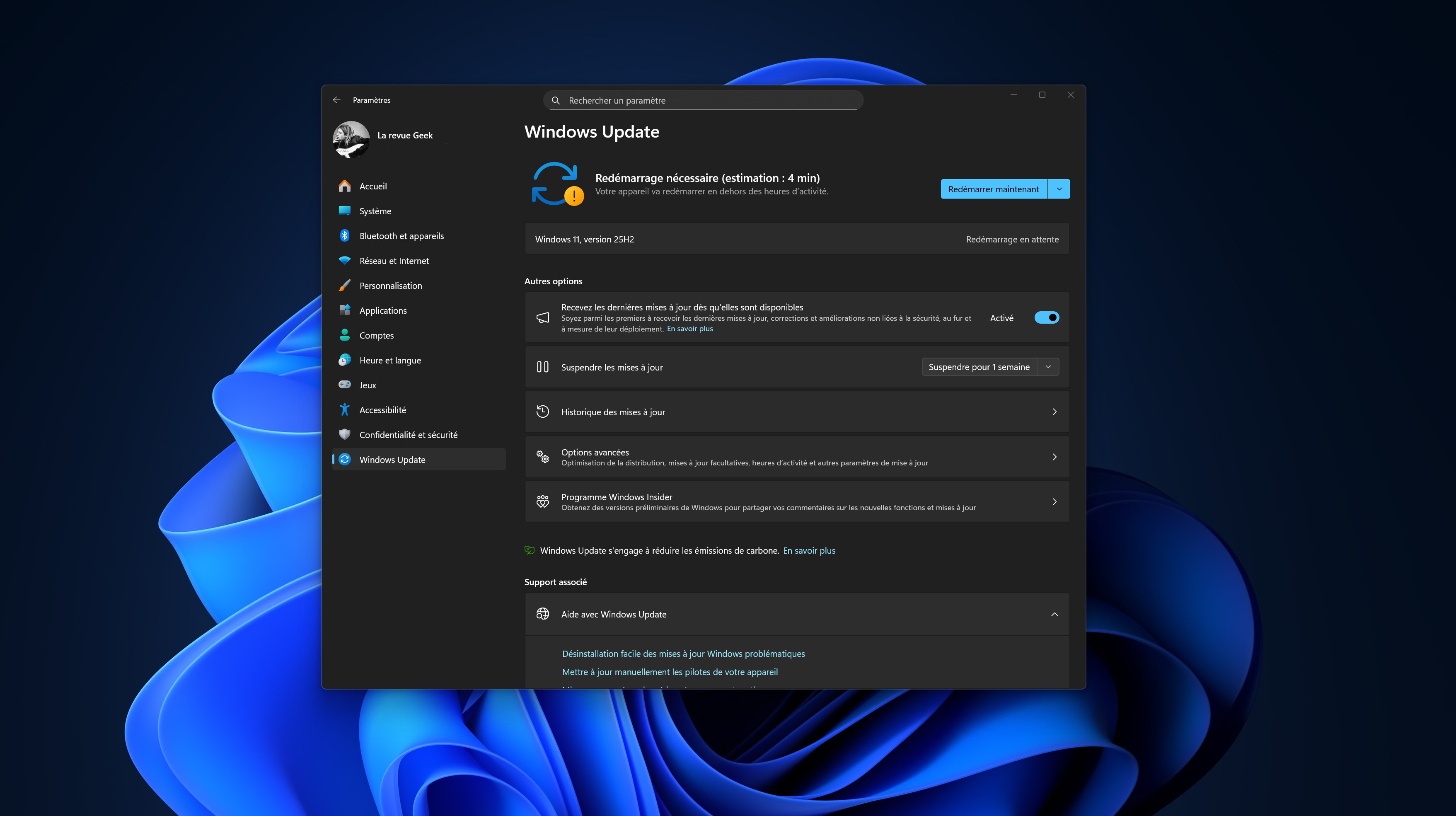This screenshot has height=816, width=1456.
Task: Click the Accessibilité person icon
Action: pos(344,410)
